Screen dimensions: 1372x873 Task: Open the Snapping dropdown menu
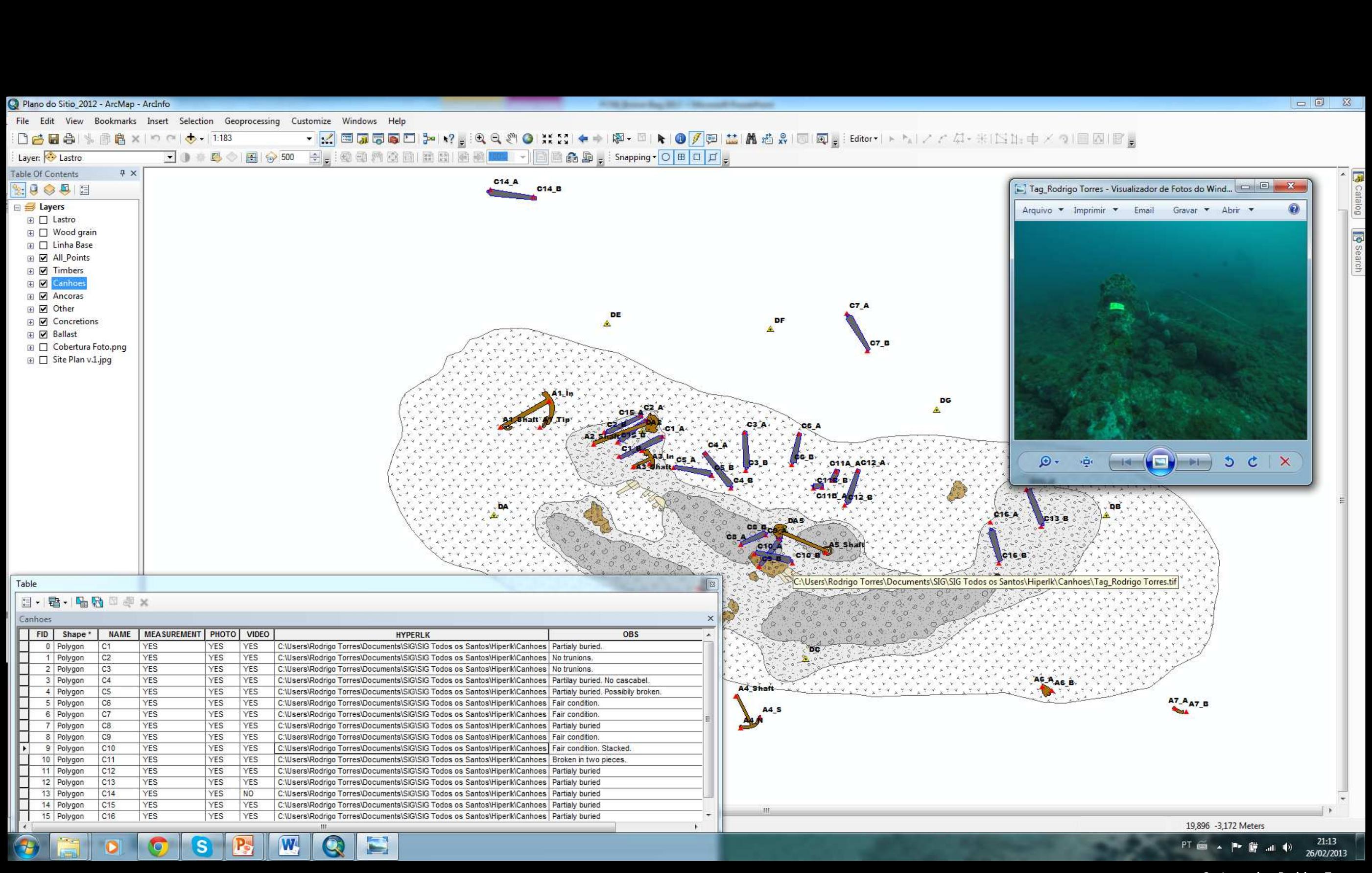coord(635,157)
